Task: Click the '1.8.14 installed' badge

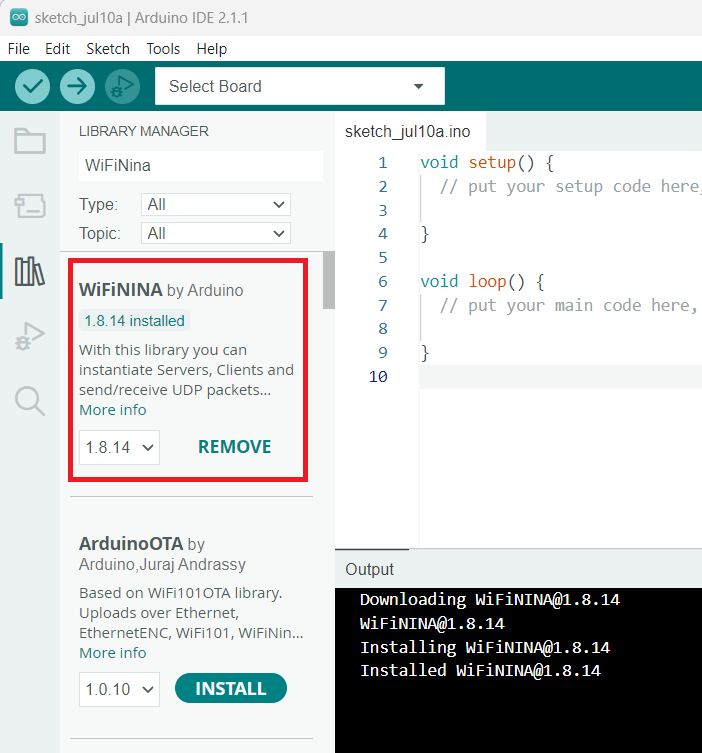Action: (x=134, y=321)
